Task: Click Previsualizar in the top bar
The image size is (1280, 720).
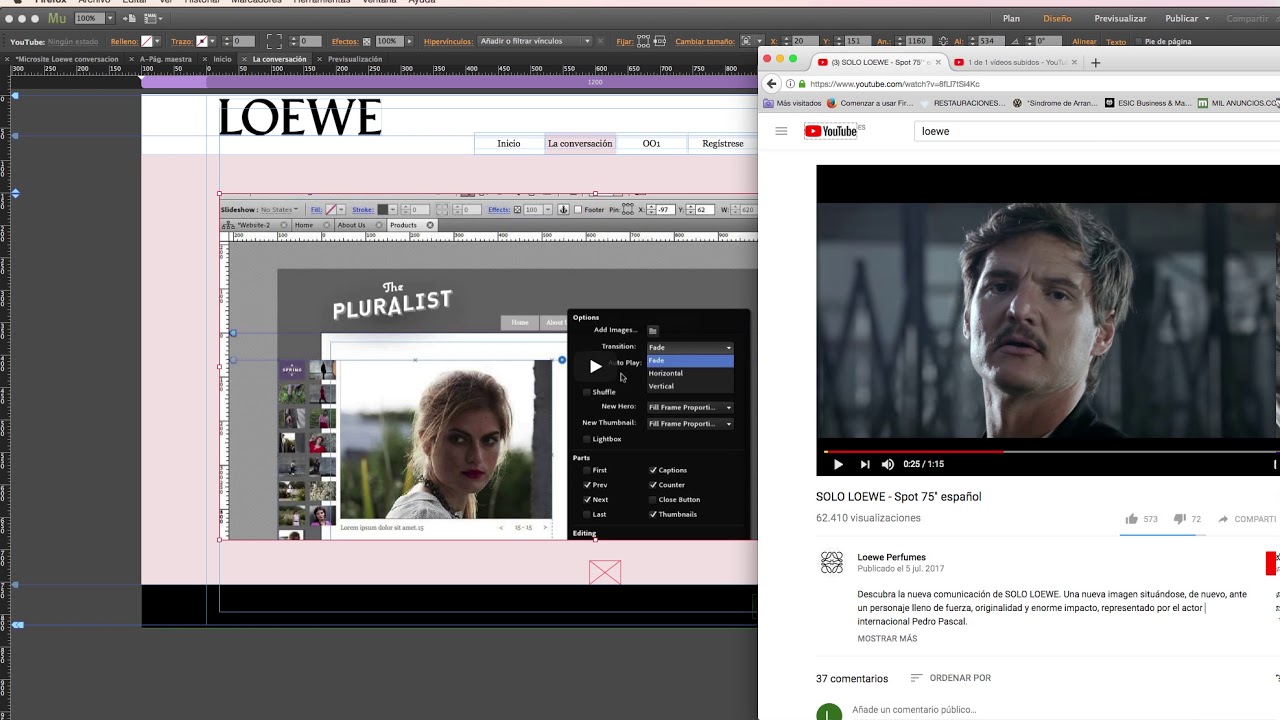Action: (x=1120, y=18)
